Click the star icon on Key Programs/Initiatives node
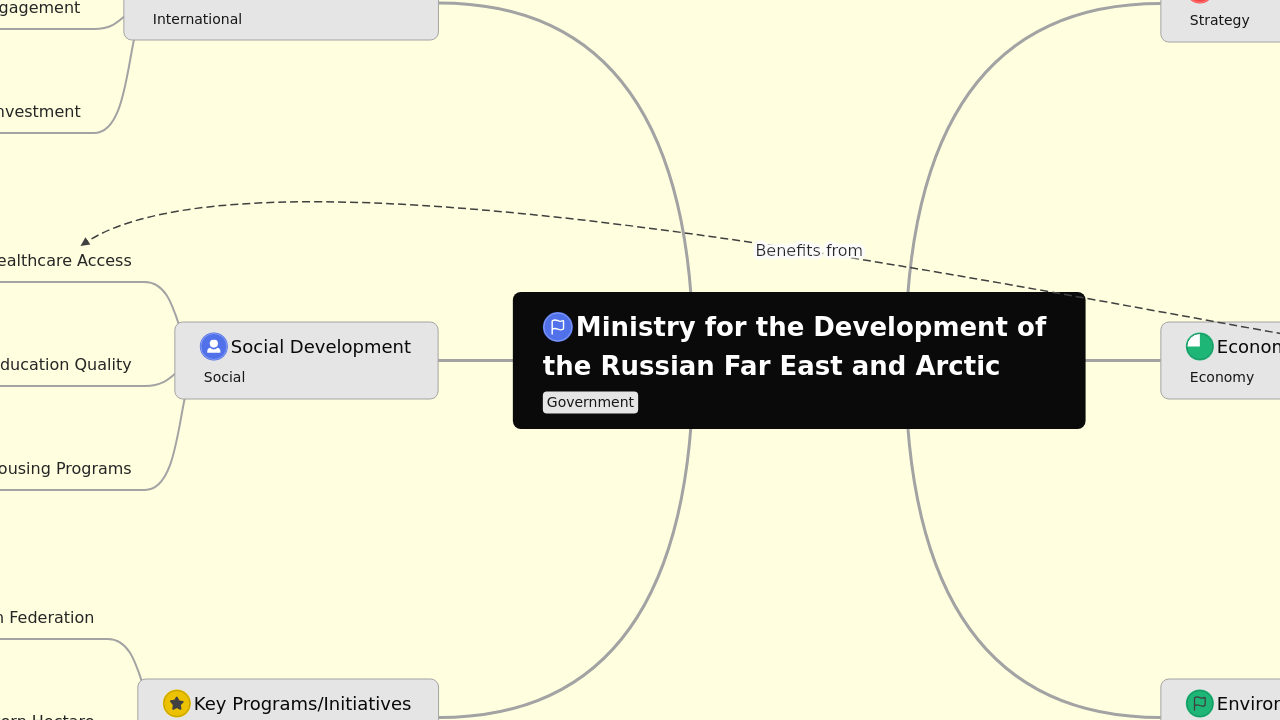This screenshot has width=1280, height=720. 177,704
